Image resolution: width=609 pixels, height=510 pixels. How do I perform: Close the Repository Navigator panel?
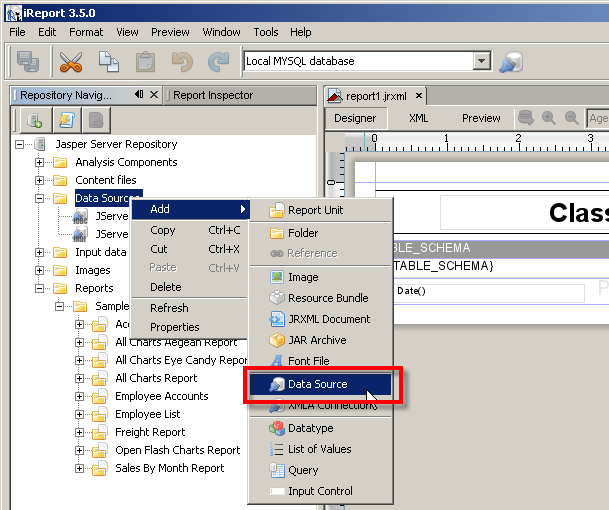(x=154, y=94)
